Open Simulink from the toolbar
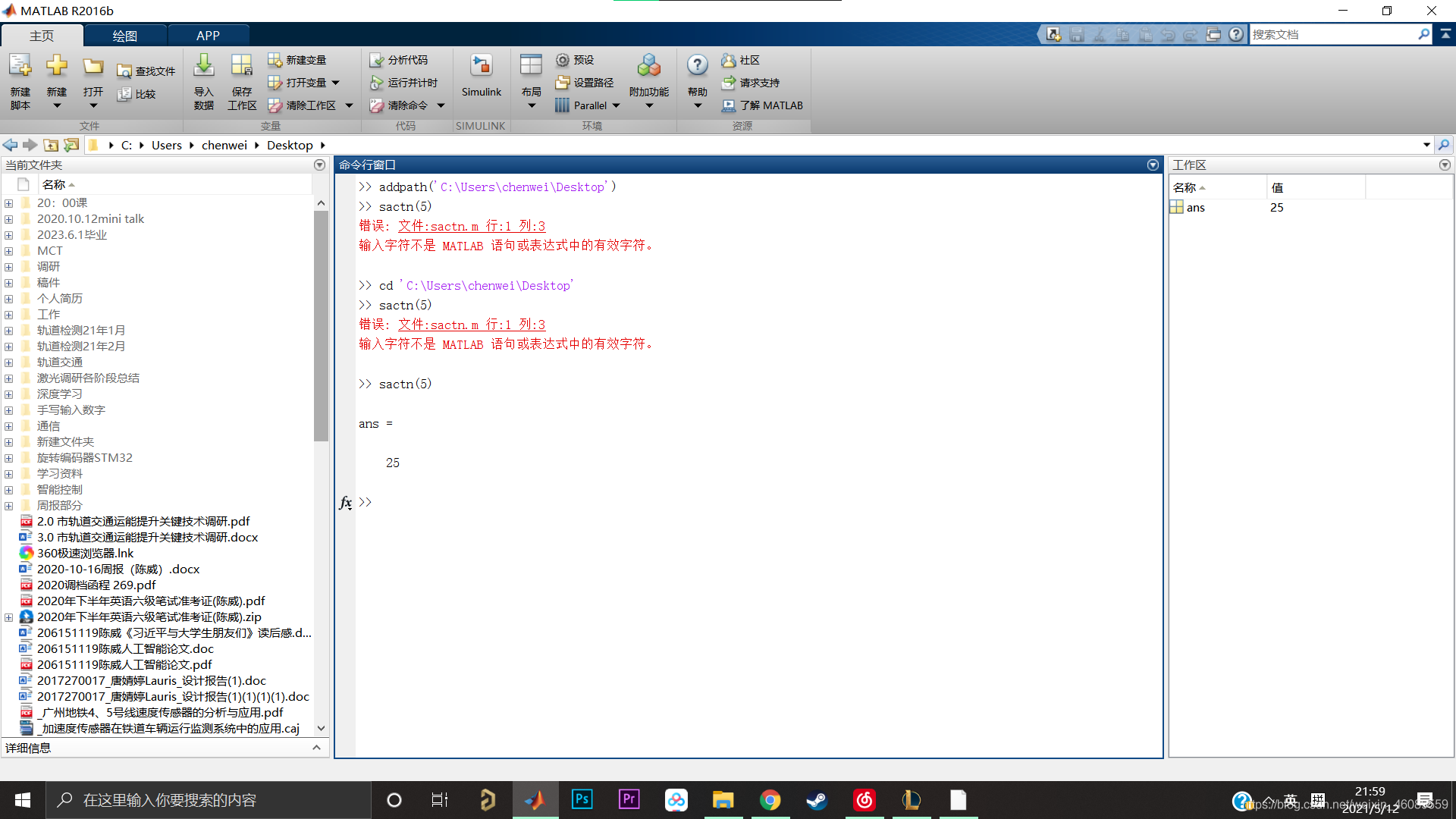This screenshot has height=819, width=1456. [x=482, y=76]
